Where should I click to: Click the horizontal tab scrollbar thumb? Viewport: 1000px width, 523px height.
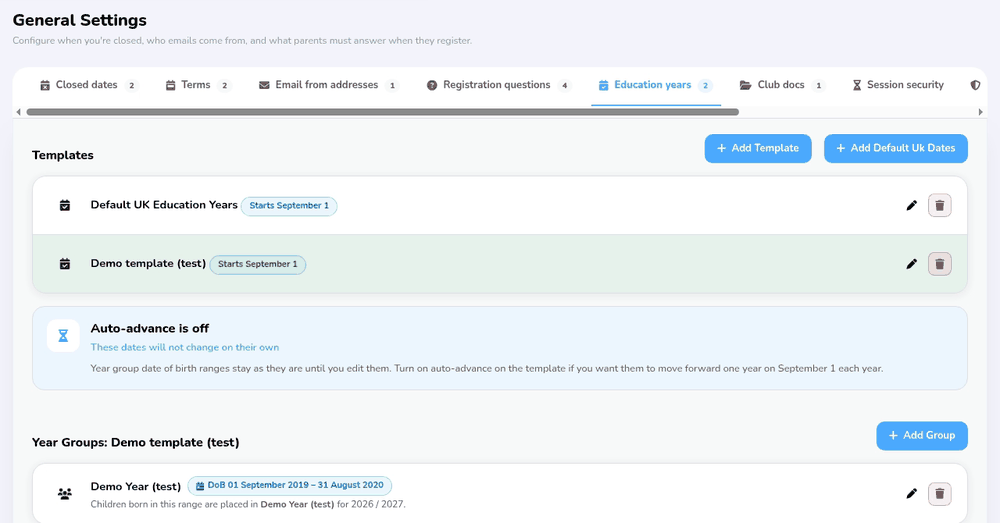[383, 112]
